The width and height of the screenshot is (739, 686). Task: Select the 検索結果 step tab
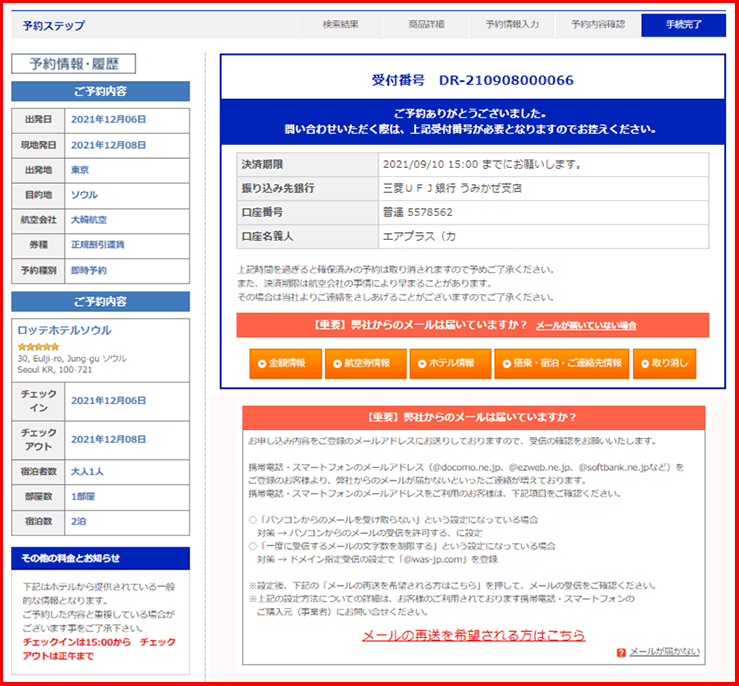pos(341,25)
